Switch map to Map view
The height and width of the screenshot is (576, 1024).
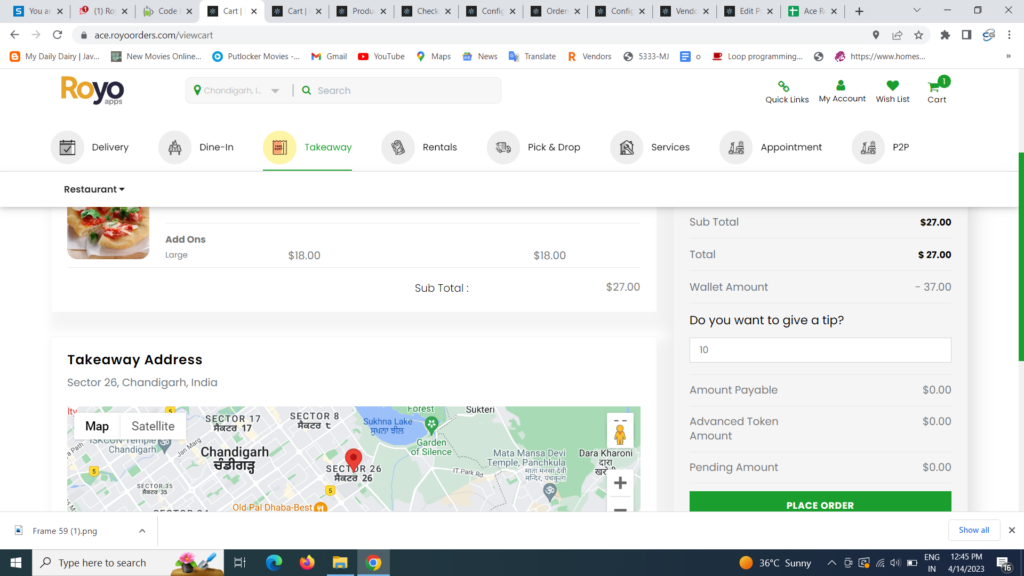tap(97, 426)
